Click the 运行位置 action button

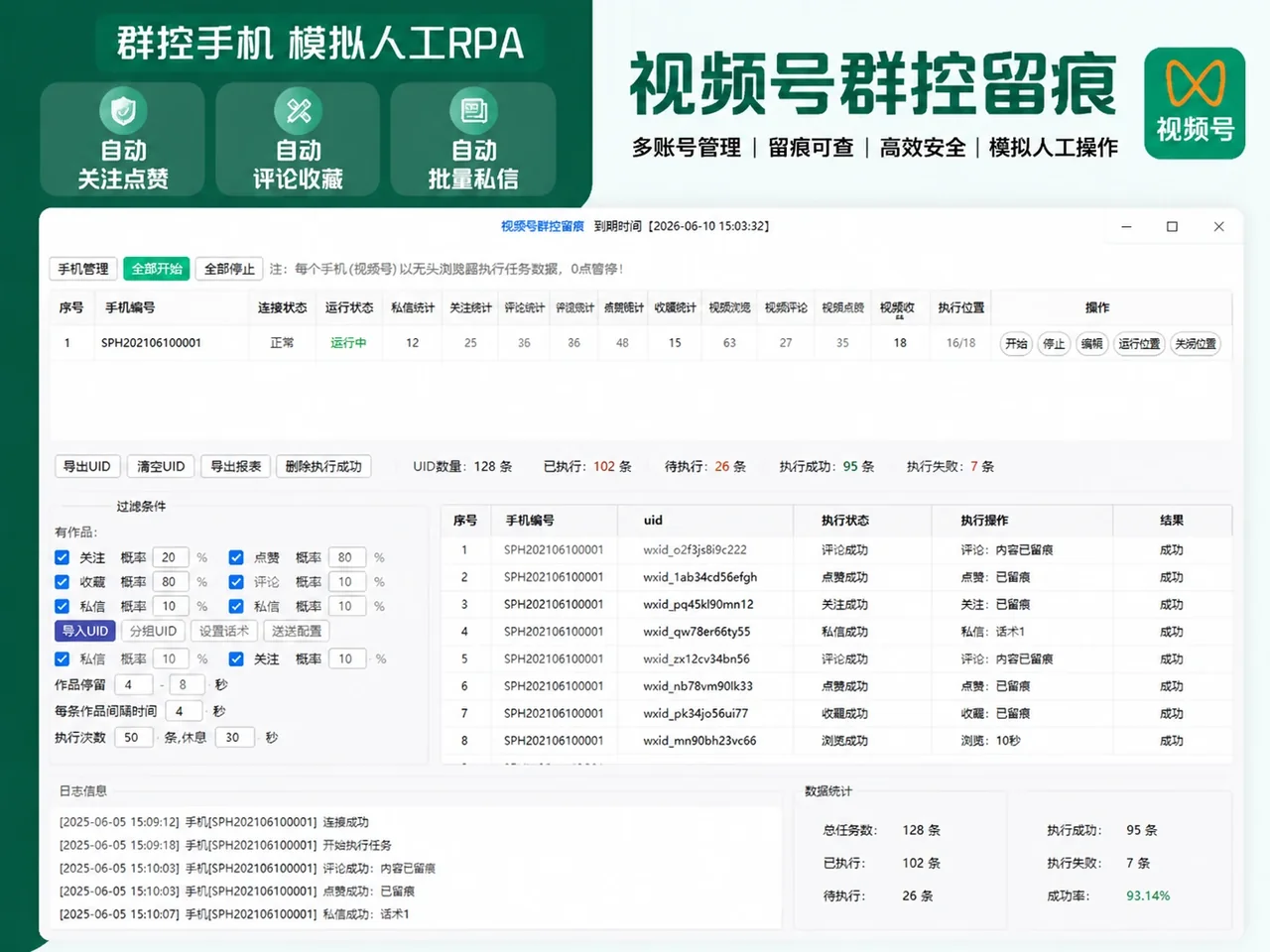1139,343
